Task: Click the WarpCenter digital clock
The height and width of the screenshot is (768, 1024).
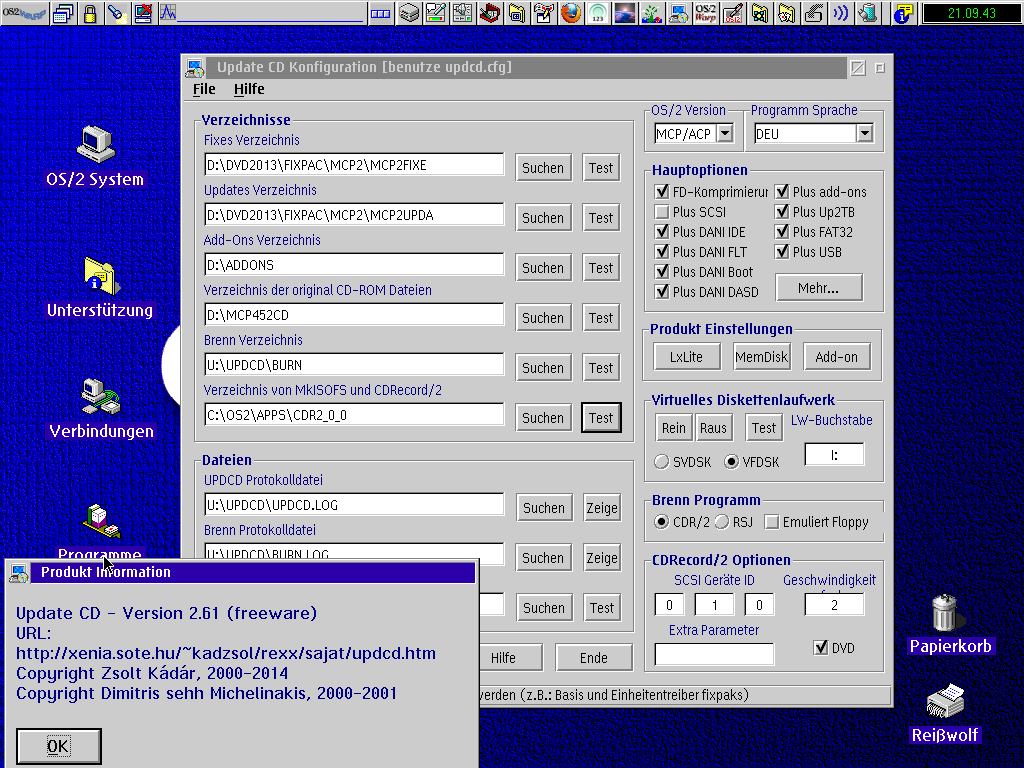Action: pyautogui.click(x=971, y=13)
